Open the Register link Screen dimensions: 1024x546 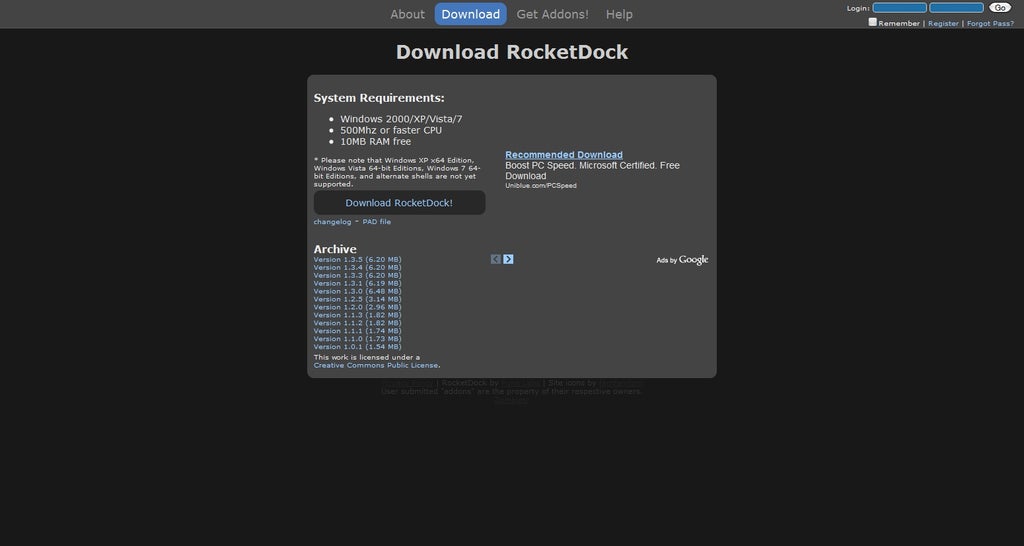pyautogui.click(x=943, y=24)
